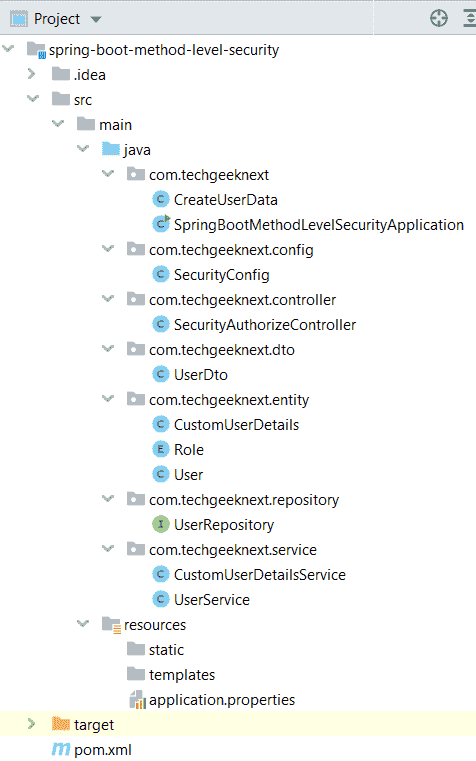Click the expand all icon in the toolbar

coord(470,18)
